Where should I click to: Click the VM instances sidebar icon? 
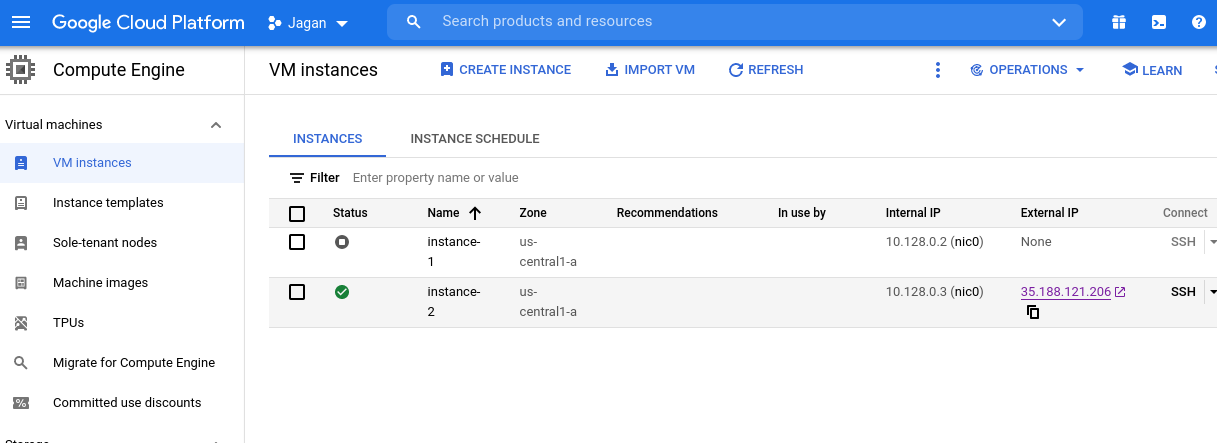coord(21,163)
